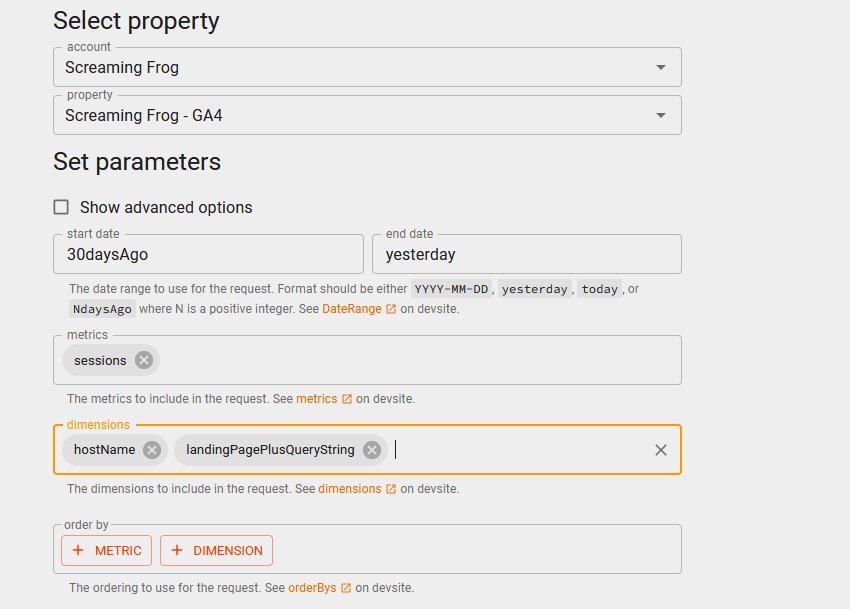Open the account dropdown arrow
The height and width of the screenshot is (609, 850).
(x=660, y=67)
